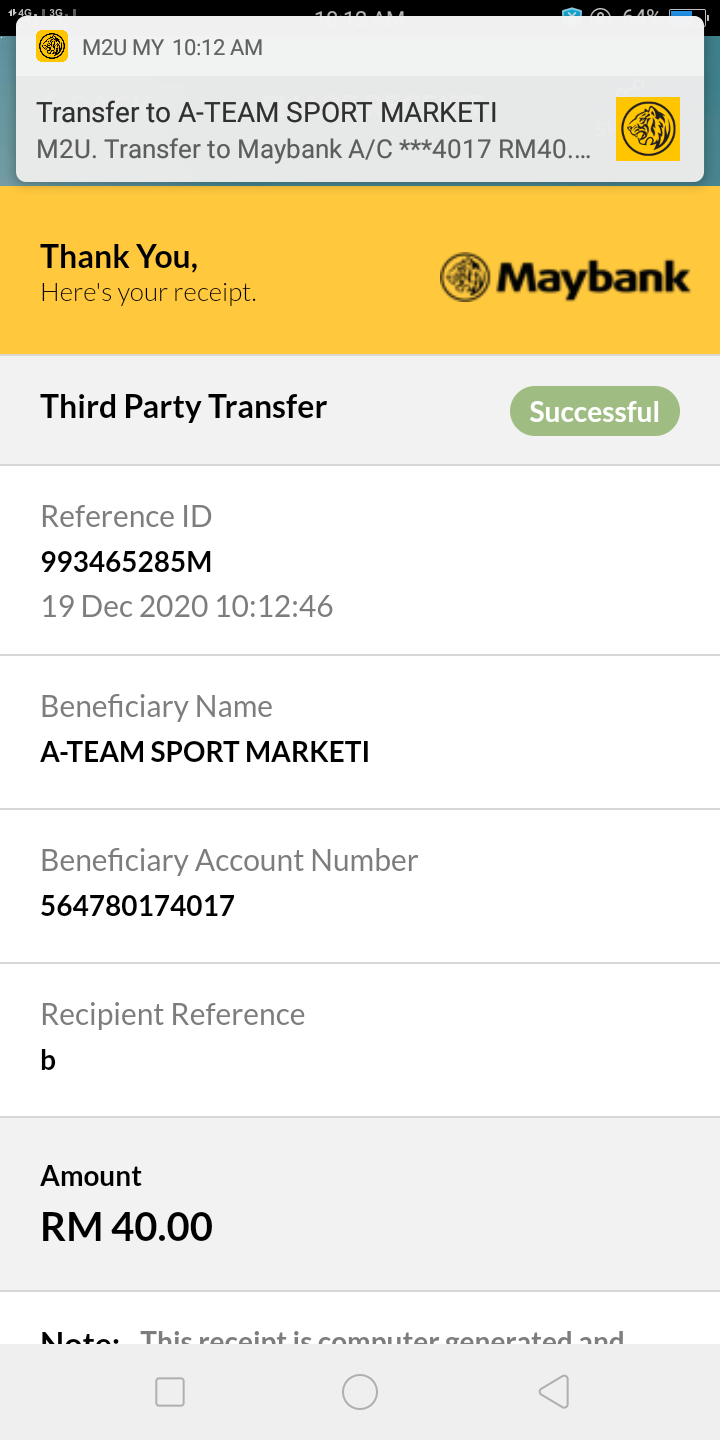Tap the Third Party Transfer heading
Screen dimensions: 720x1440
tap(183, 407)
